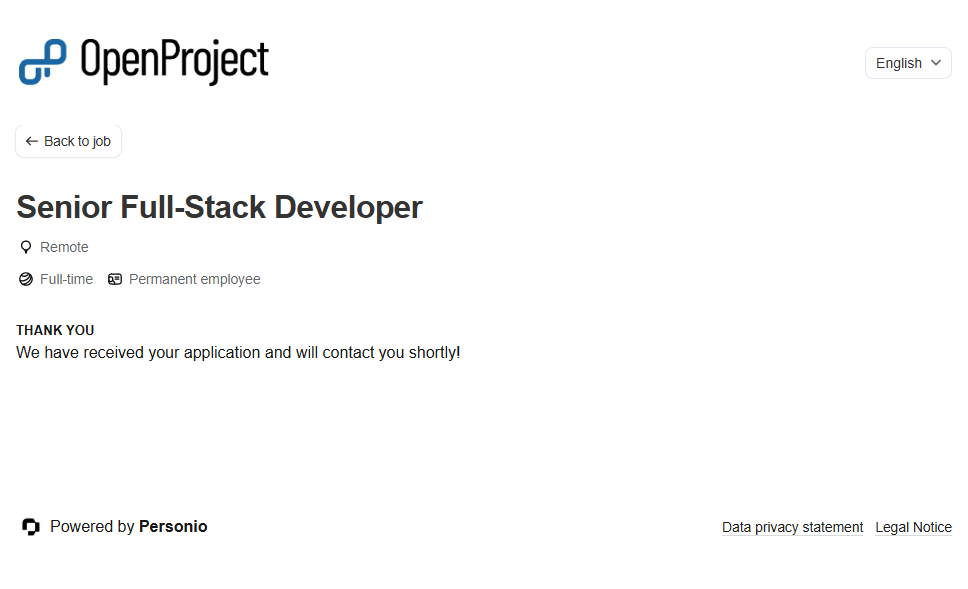
Task: Click the Full-time schedule icon
Action: 26,279
